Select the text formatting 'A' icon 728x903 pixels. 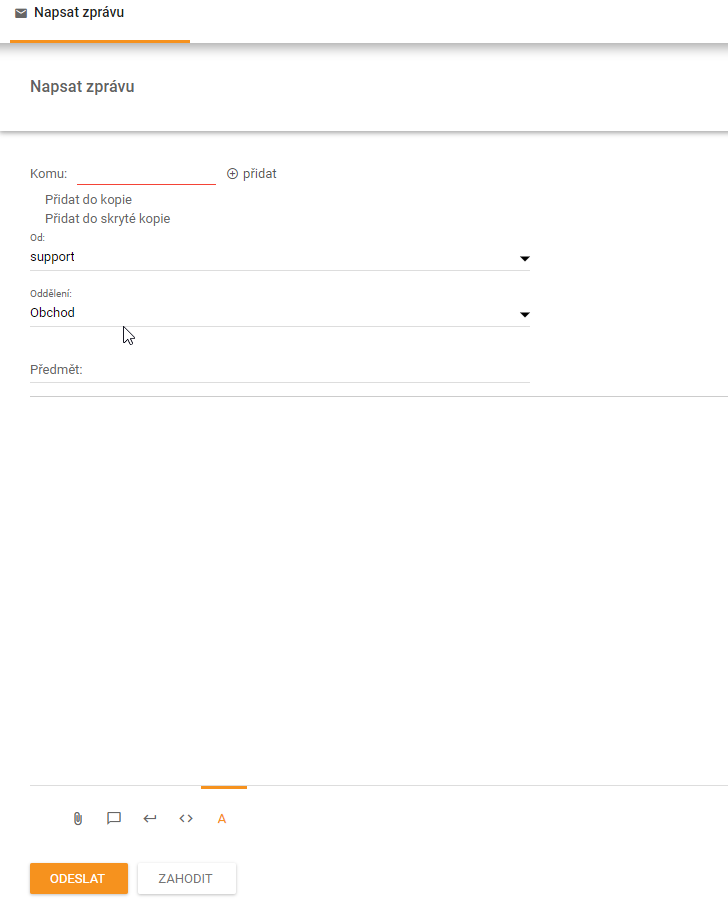click(222, 819)
